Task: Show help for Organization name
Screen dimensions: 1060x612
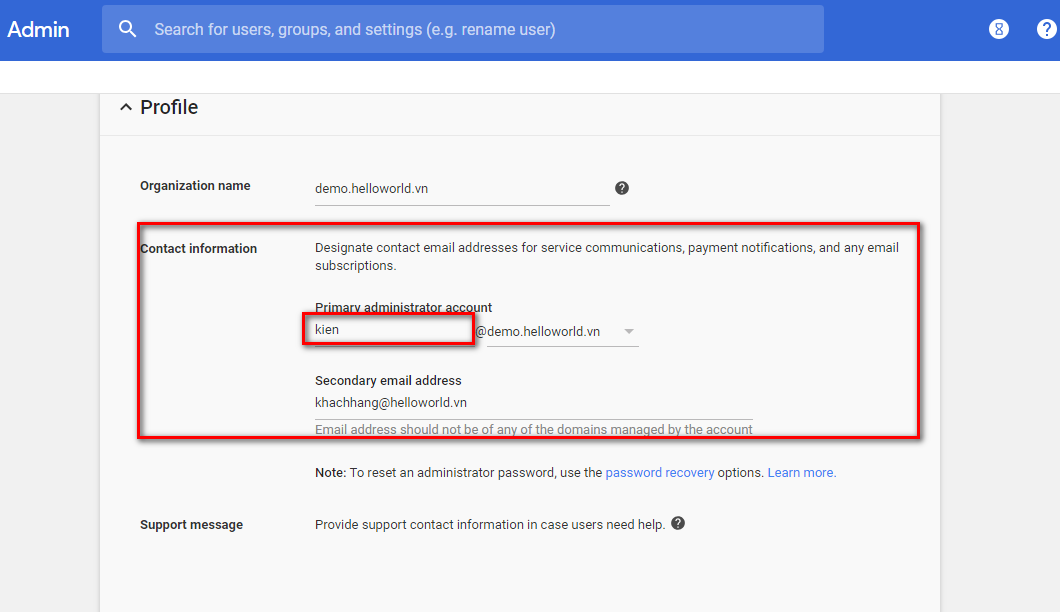Action: click(x=622, y=188)
